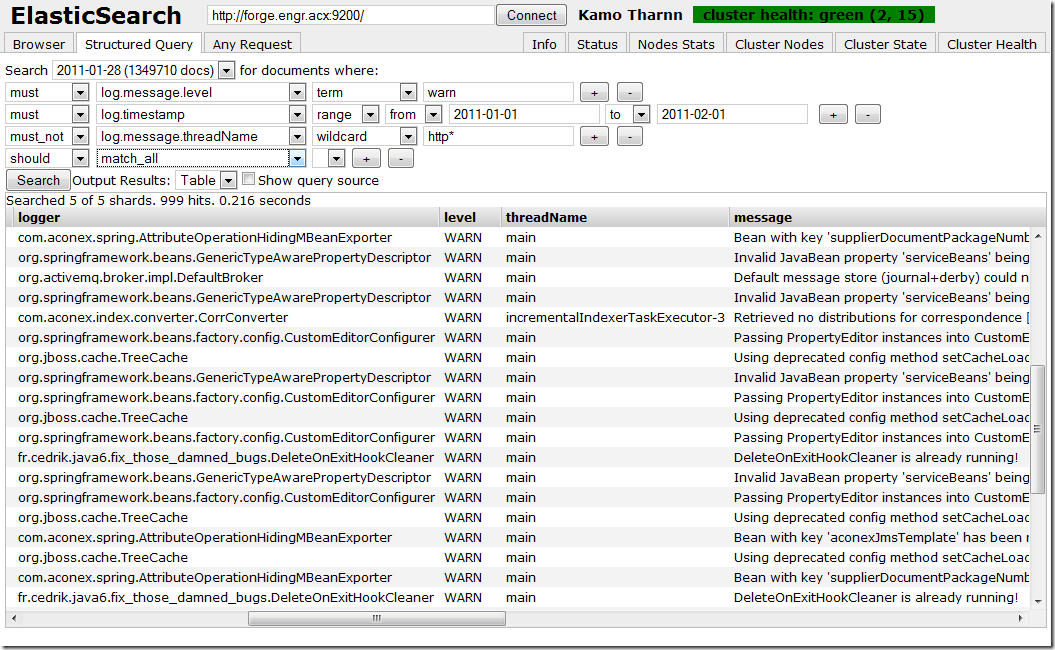Image resolution: width=1055 pixels, height=650 pixels.
Task: Open empty operator dropdown in match_all row
Action: pyautogui.click(x=329, y=159)
